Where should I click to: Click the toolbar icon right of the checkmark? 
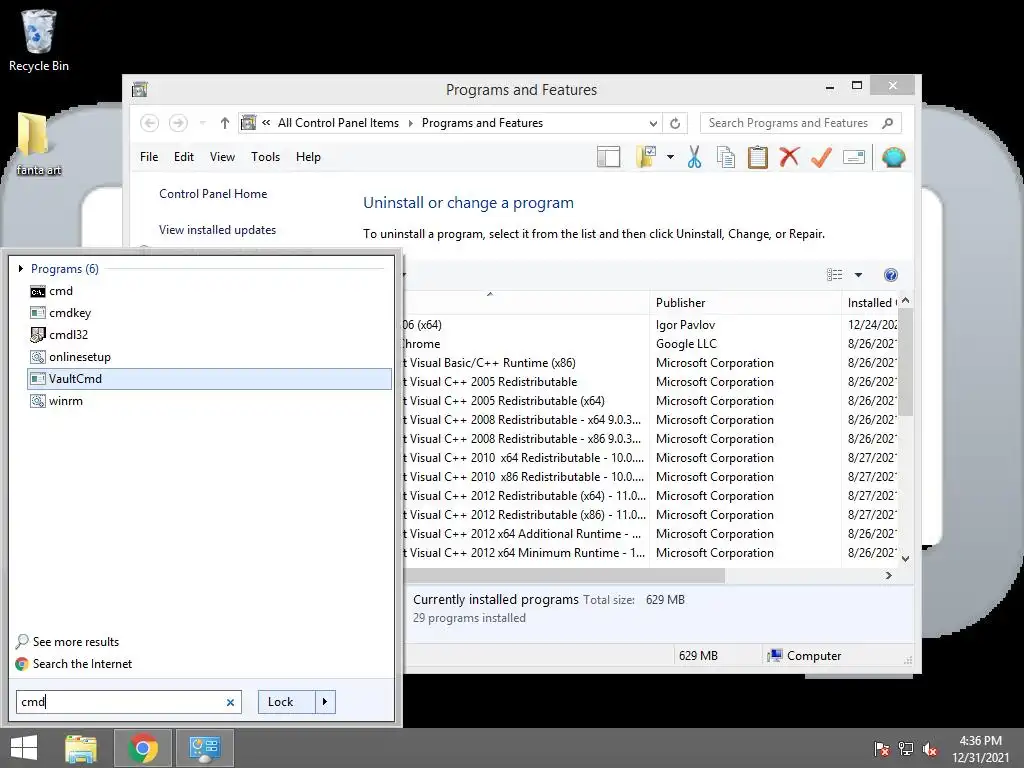854,157
